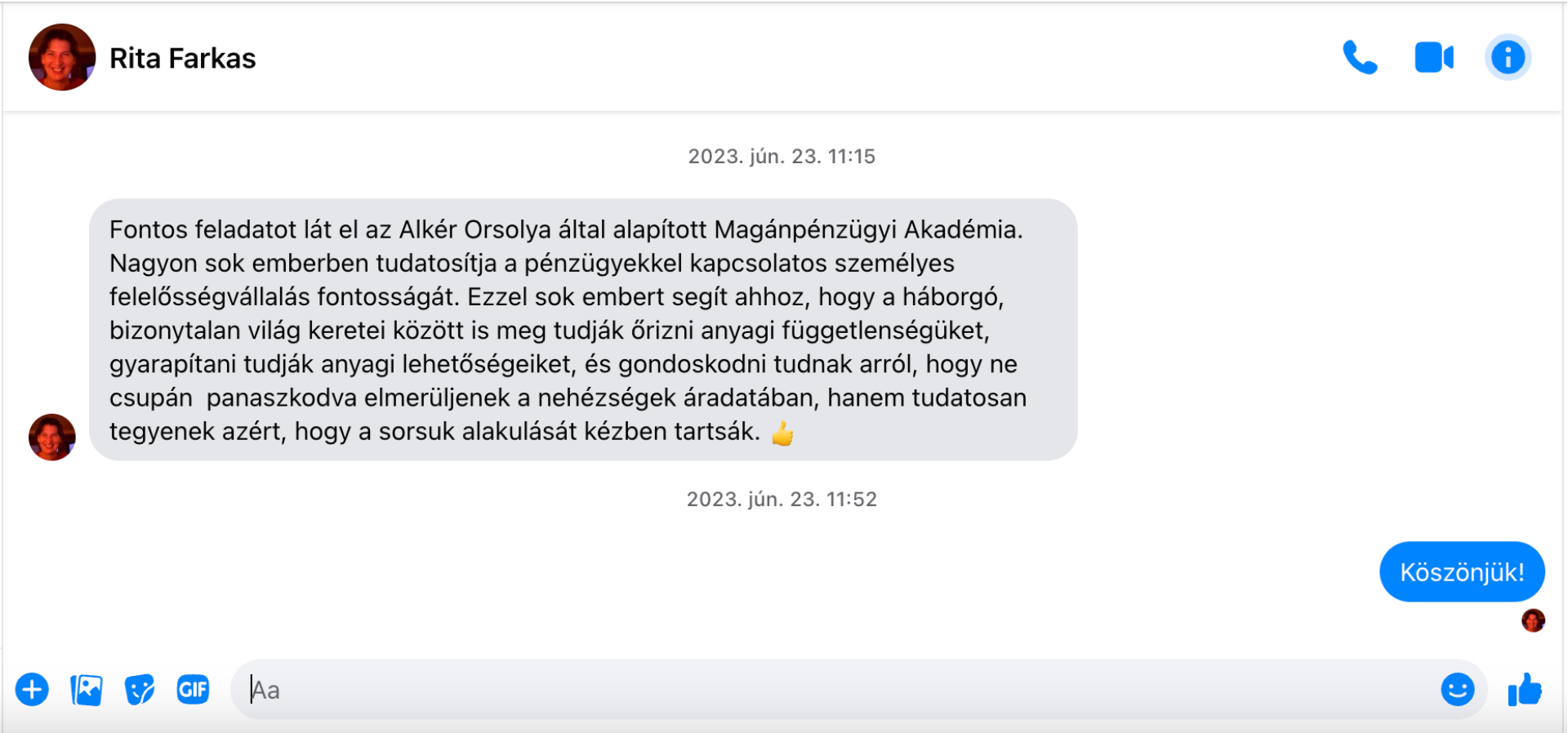Open more actions with the plus icon

(32, 690)
